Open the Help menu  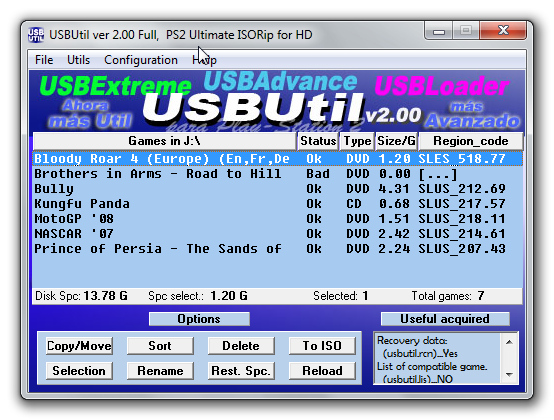click(x=205, y=60)
